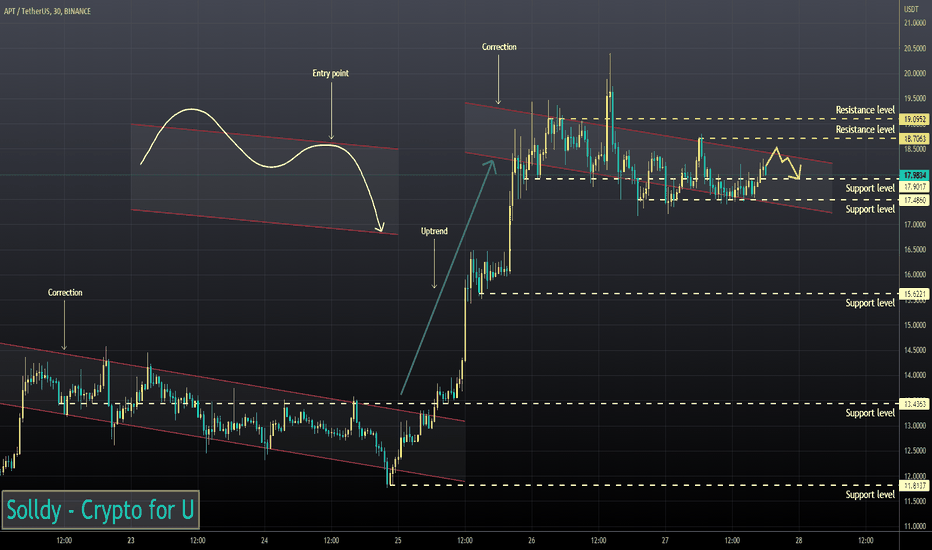The height and width of the screenshot is (550, 932).
Task: Click the USDT currency label on price axis
Action: (x=911, y=9)
